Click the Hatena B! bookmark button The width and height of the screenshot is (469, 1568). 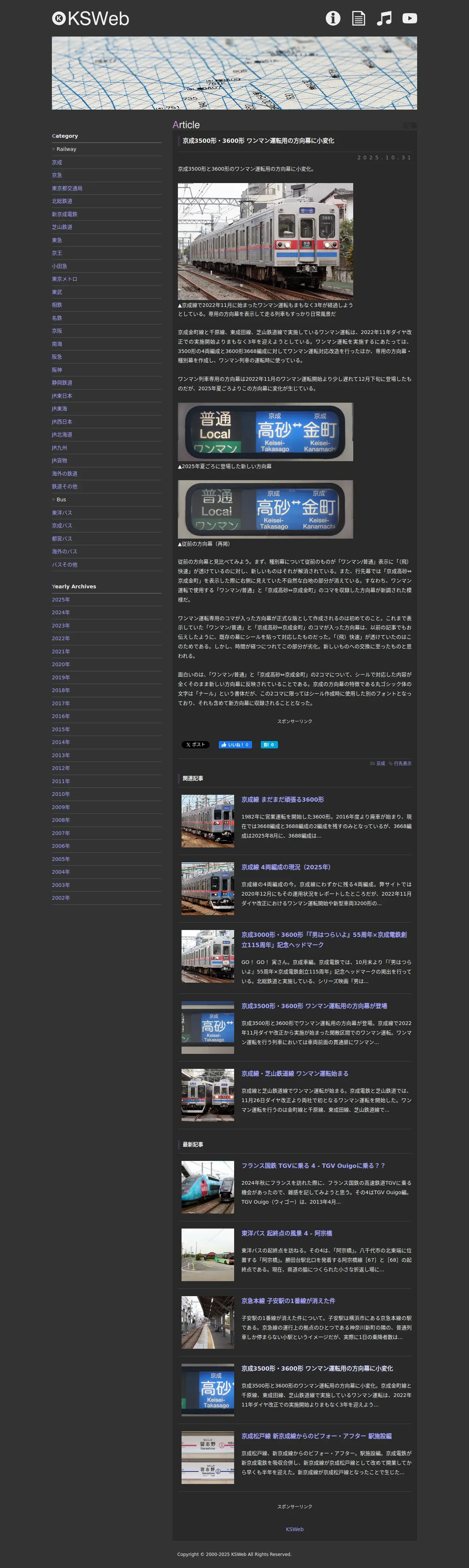click(269, 744)
